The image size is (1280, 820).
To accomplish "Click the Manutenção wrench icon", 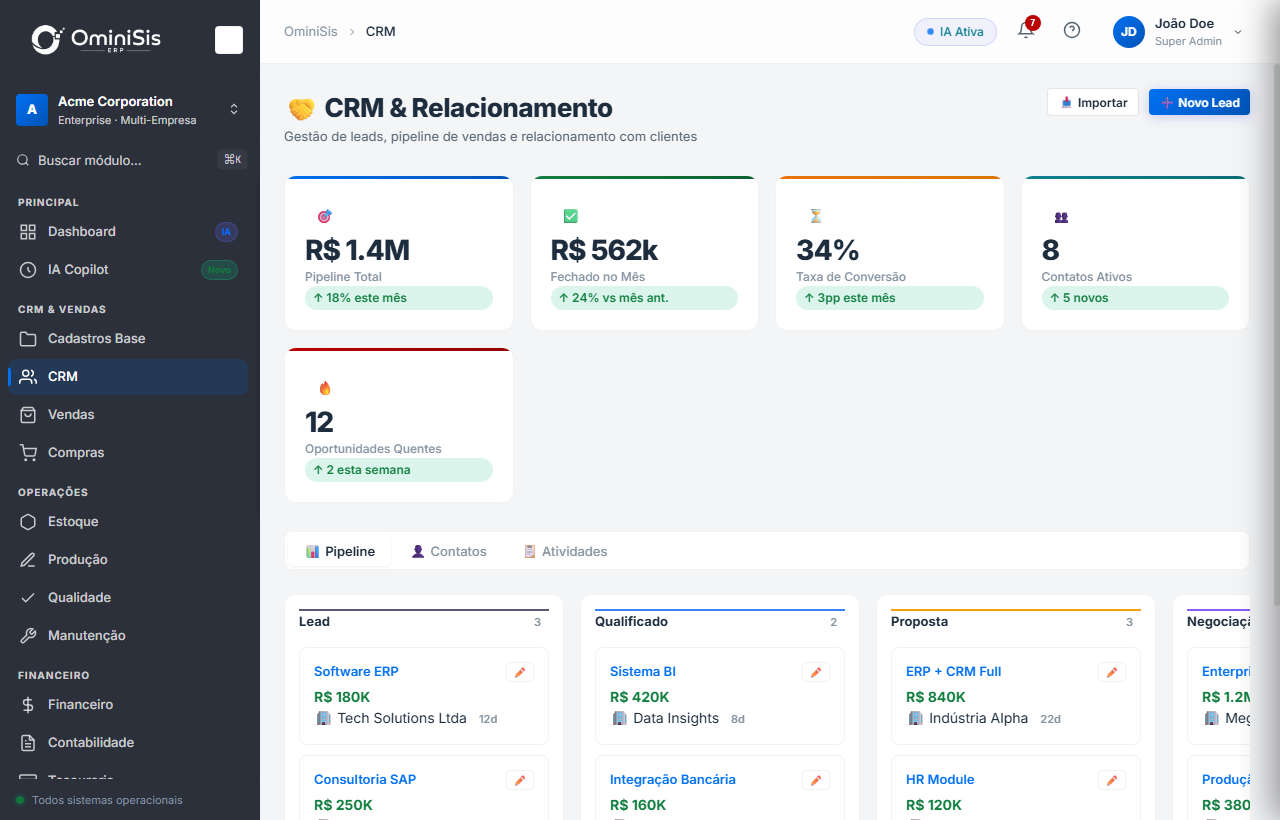I will pyautogui.click(x=28, y=636).
